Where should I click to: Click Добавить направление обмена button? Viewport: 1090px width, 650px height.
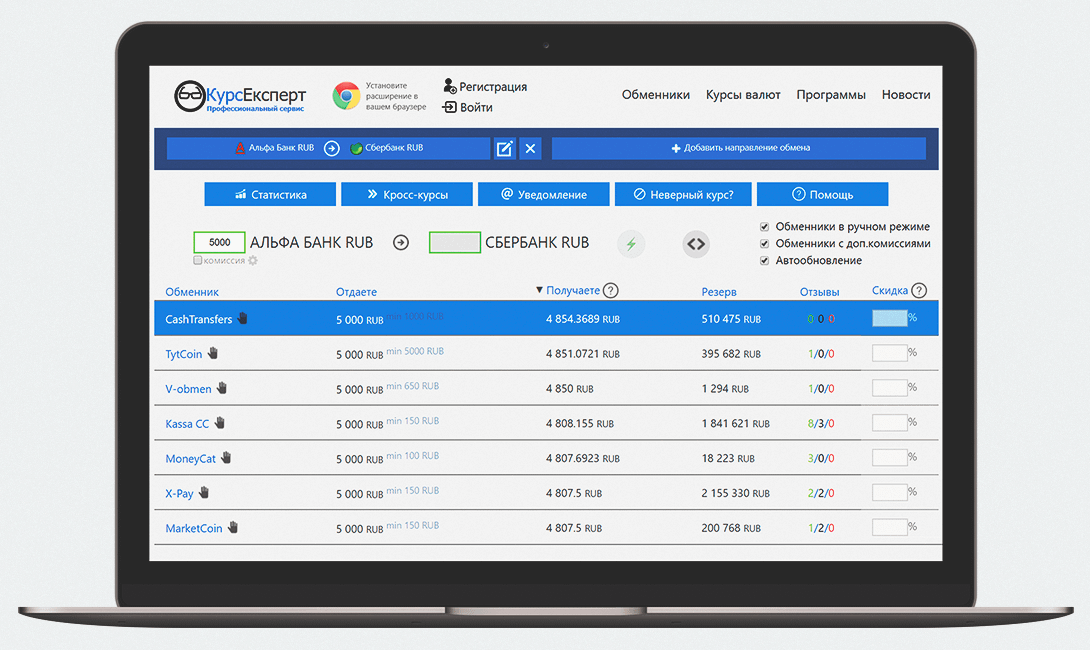[739, 148]
